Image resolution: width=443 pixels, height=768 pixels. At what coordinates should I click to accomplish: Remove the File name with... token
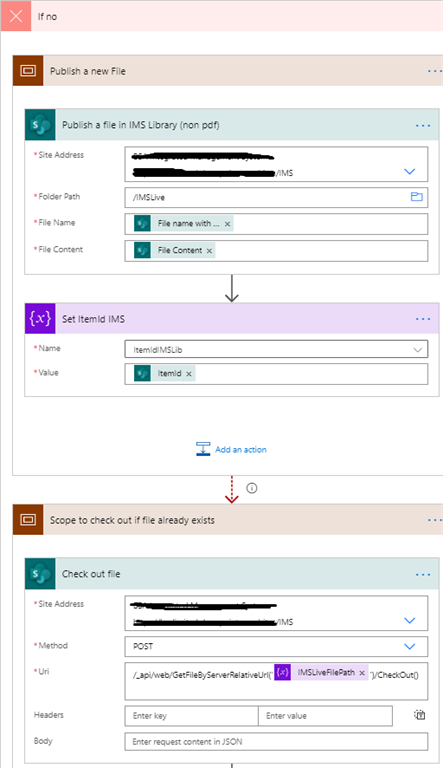click(x=227, y=224)
